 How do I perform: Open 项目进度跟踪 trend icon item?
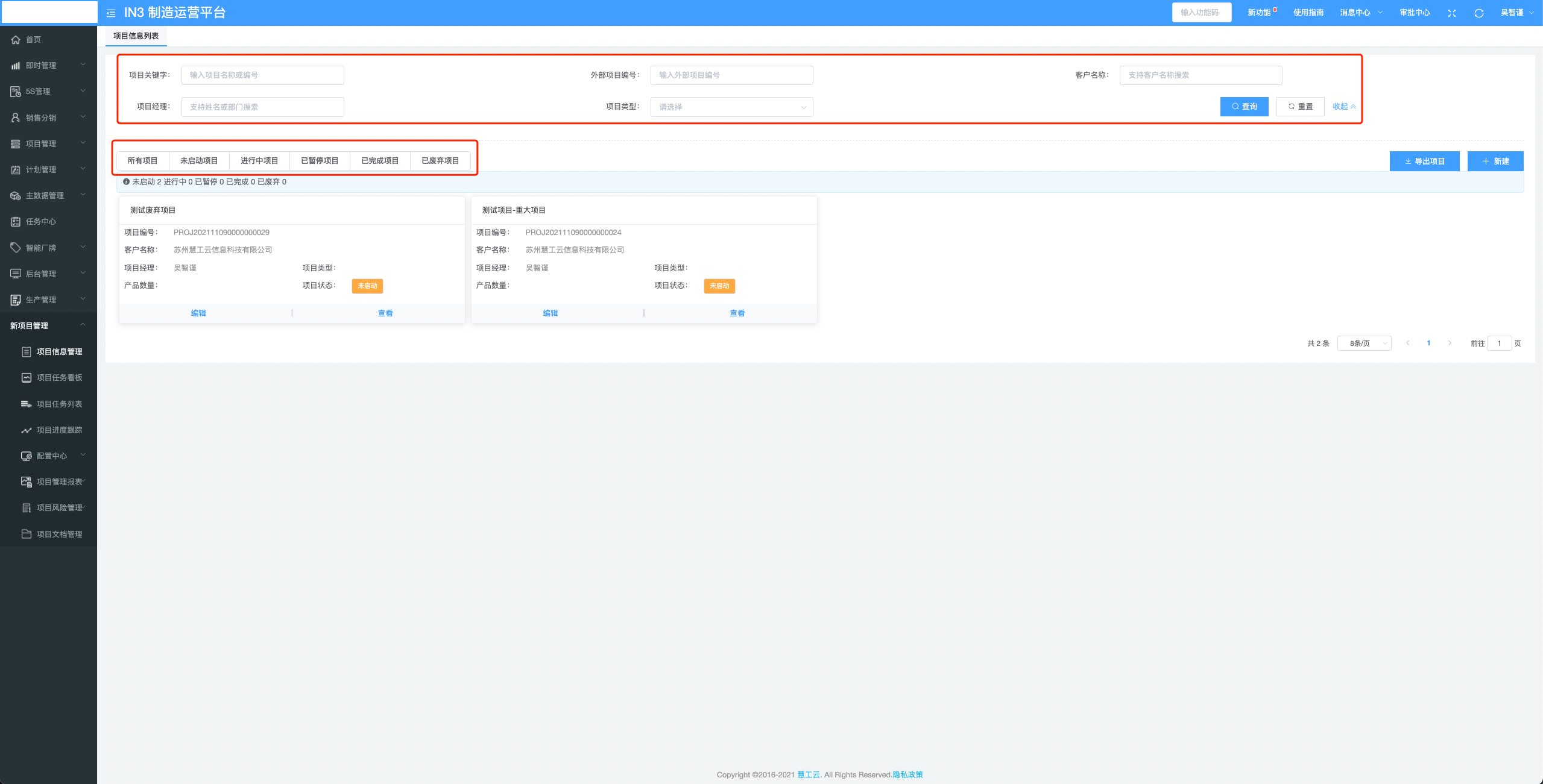point(27,430)
